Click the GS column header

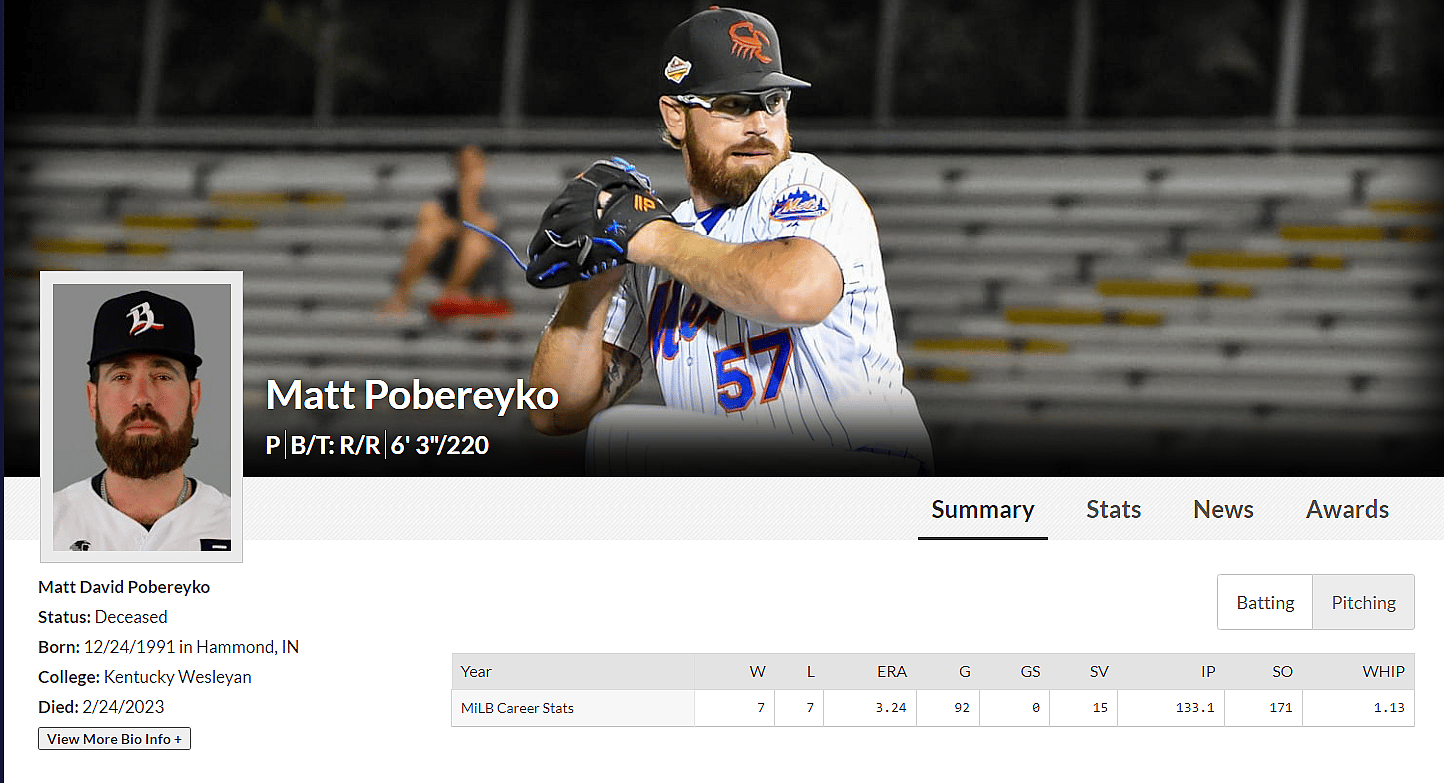coord(1030,672)
